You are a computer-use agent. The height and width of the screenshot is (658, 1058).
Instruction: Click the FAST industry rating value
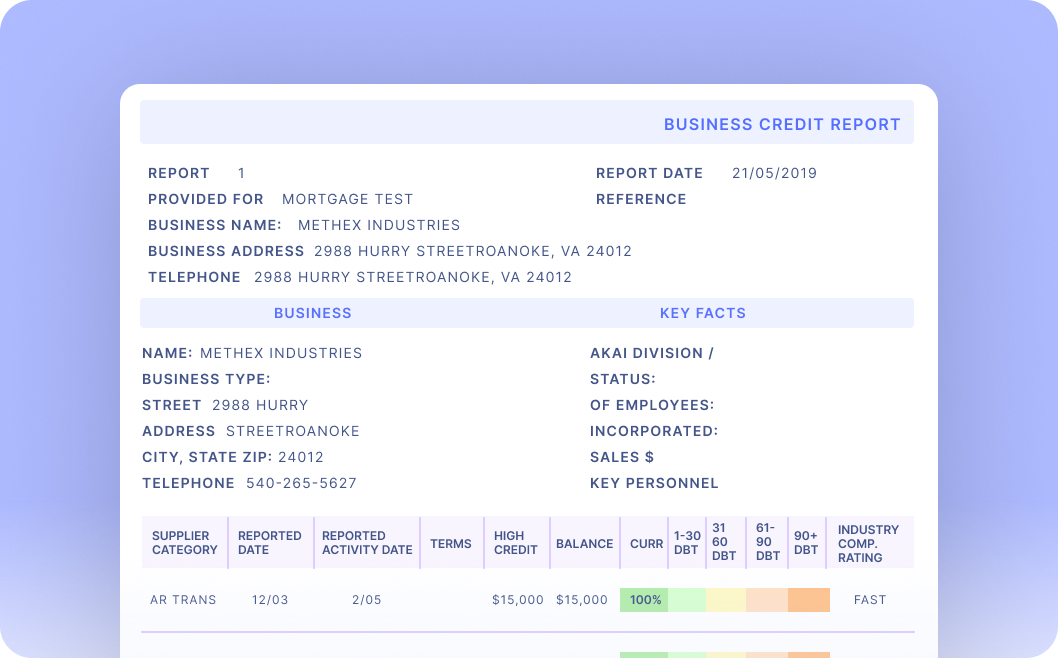[870, 600]
